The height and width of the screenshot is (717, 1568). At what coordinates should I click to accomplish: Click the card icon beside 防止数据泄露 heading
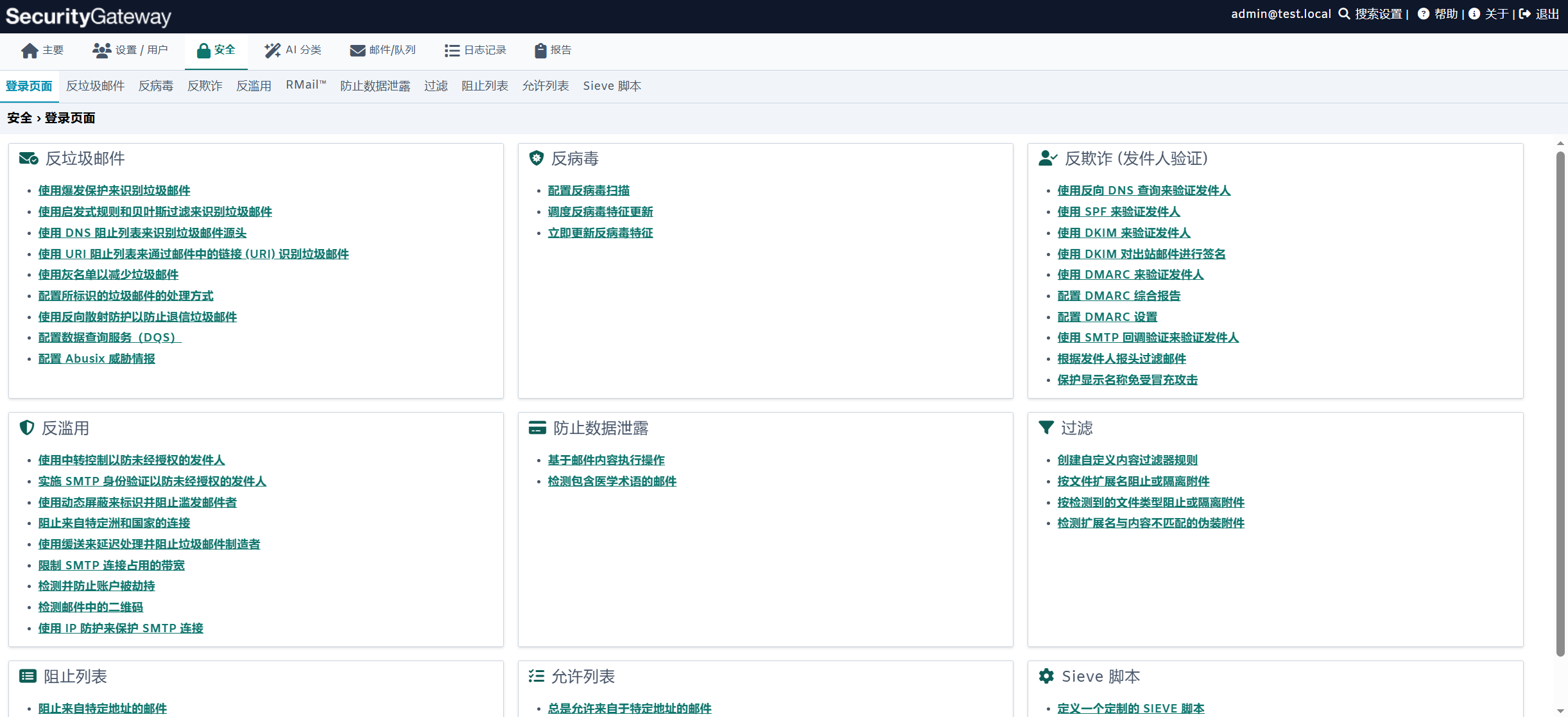(537, 428)
